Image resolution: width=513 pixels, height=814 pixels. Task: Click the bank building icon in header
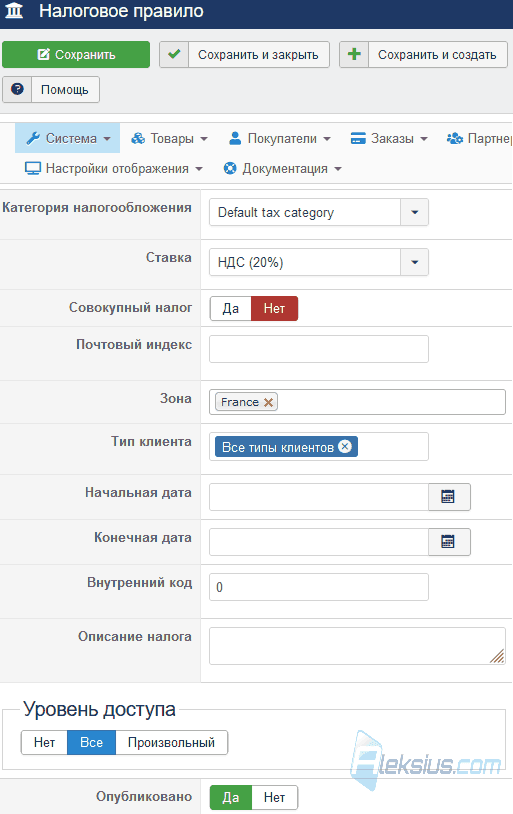(x=14, y=10)
